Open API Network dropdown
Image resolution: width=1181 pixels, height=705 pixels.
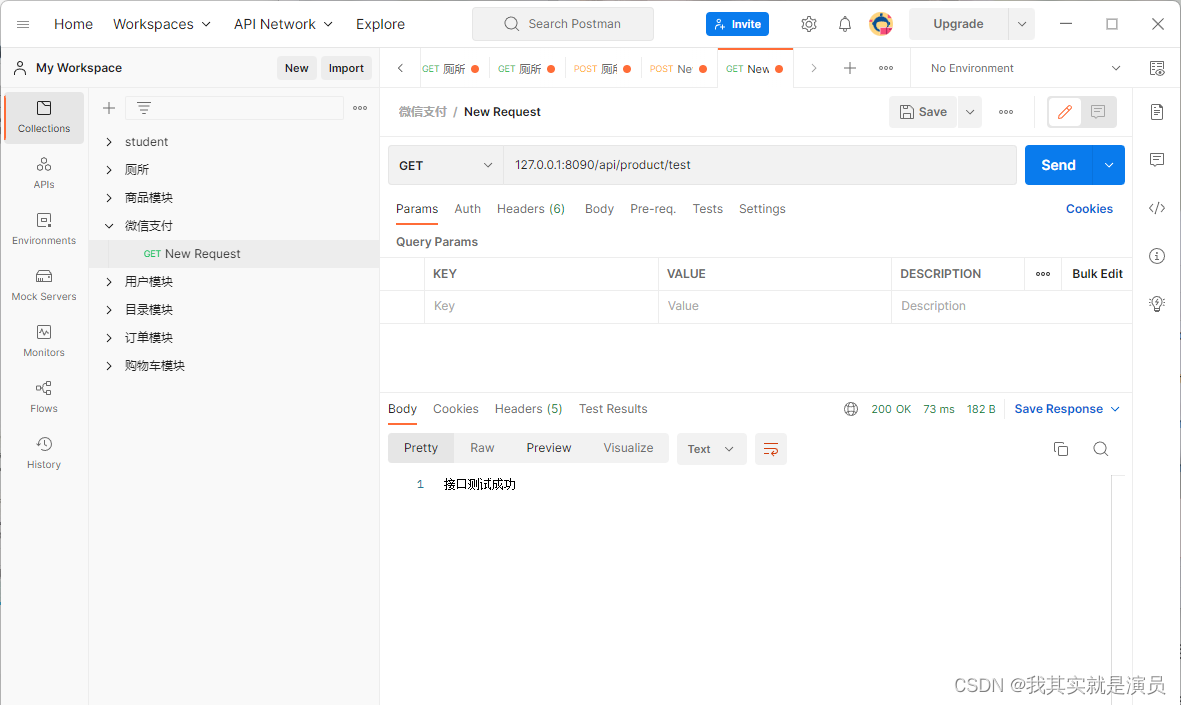pos(283,24)
